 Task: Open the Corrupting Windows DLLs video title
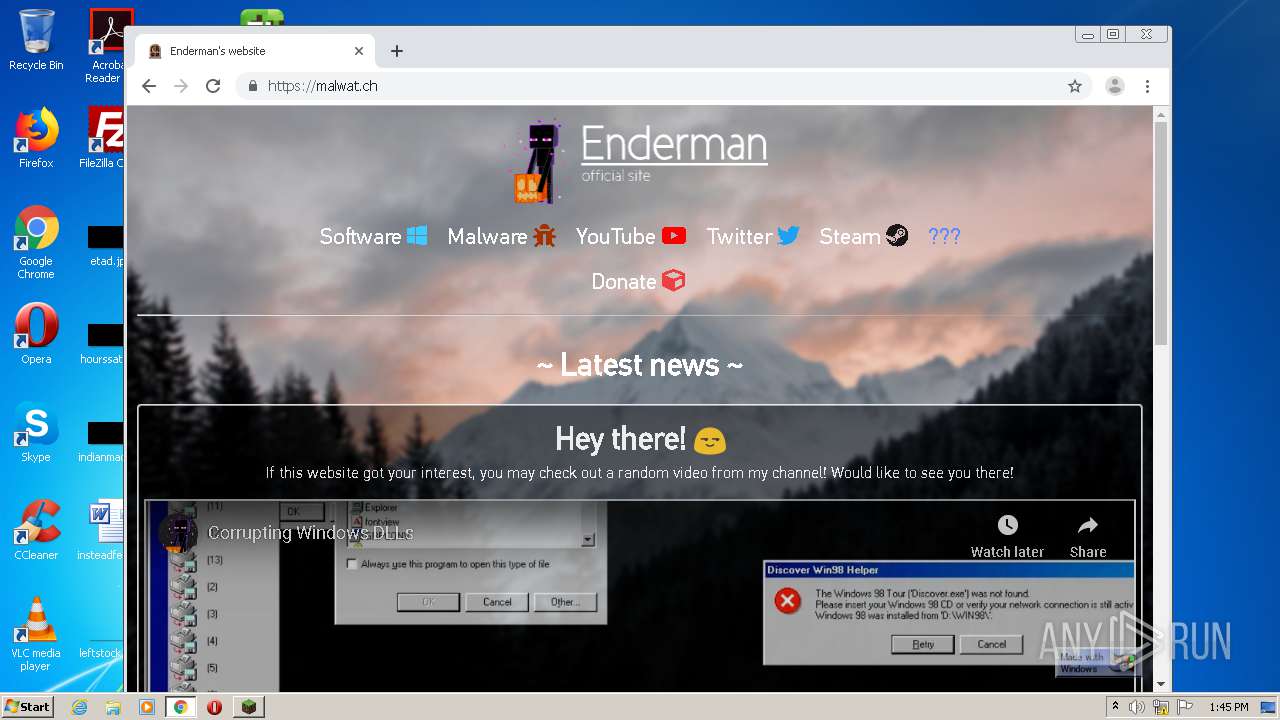310,533
